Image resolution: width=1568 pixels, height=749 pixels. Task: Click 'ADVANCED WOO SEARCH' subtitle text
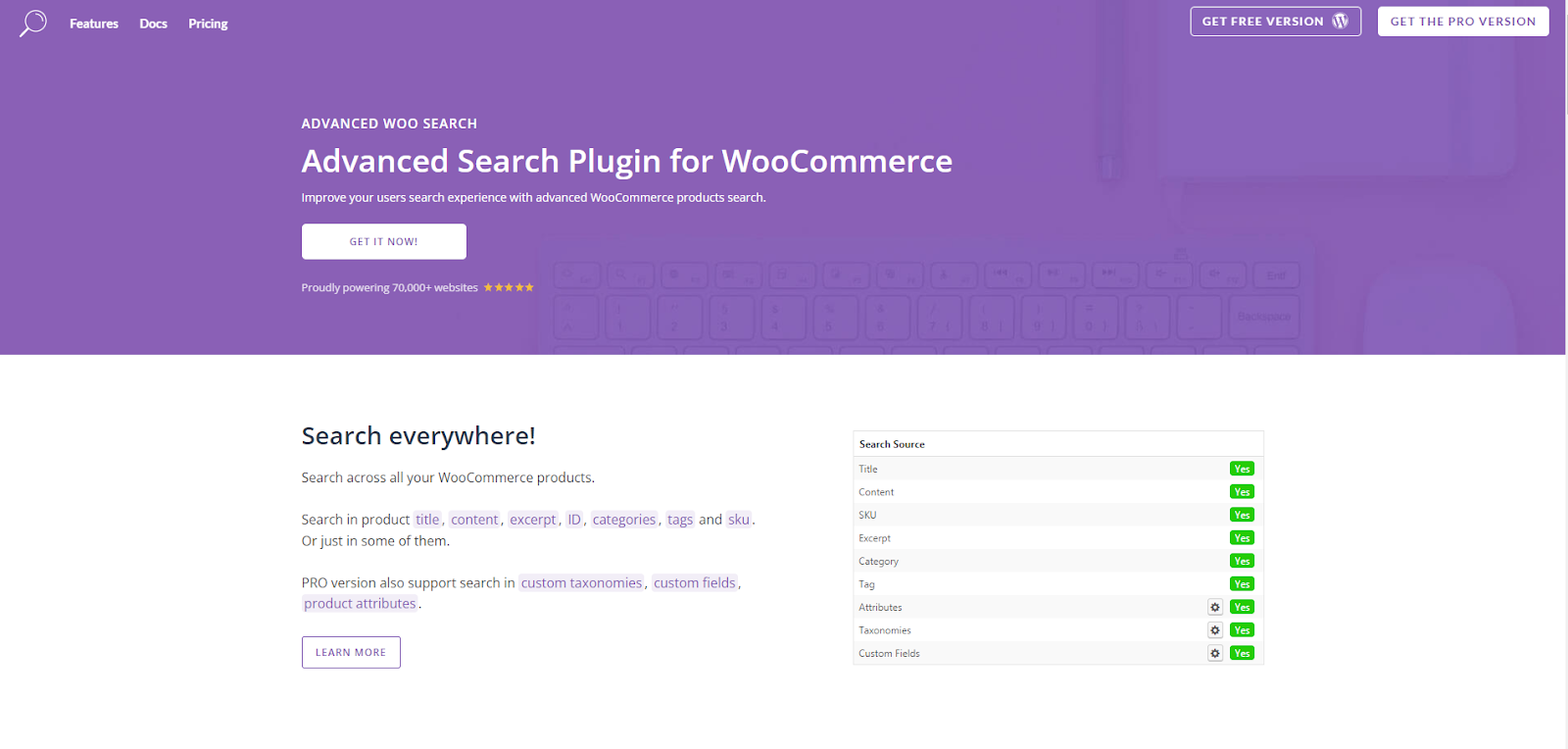[389, 124]
